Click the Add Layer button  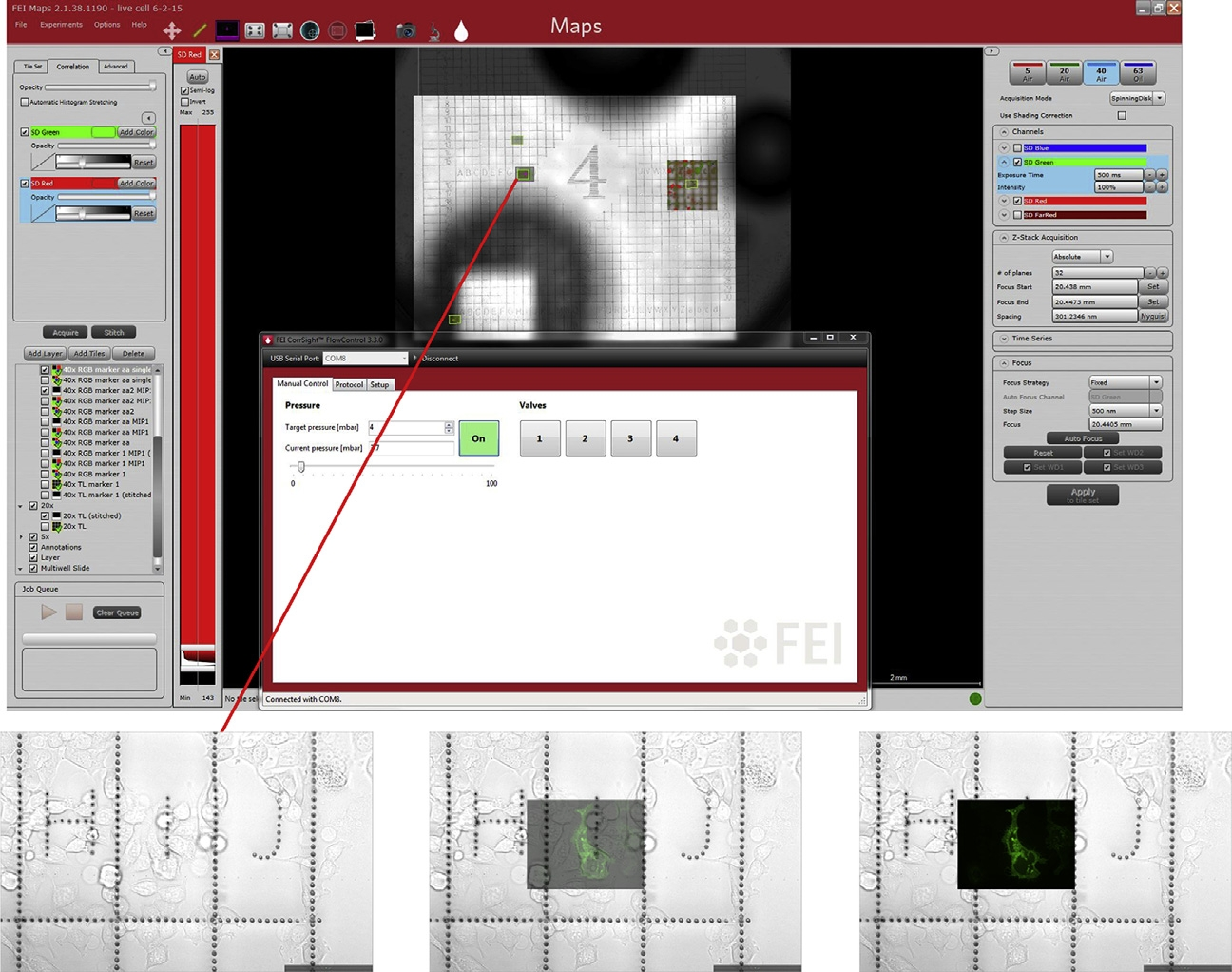click(x=45, y=354)
